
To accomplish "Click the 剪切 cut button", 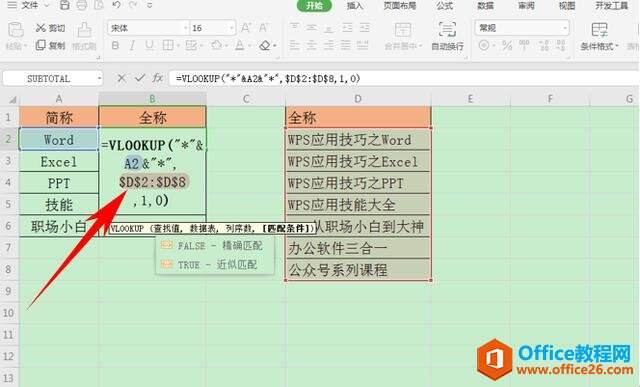I will click(50, 28).
